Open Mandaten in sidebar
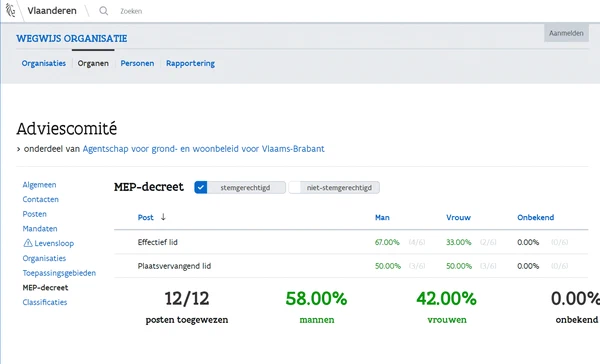The width and height of the screenshot is (600, 364). (40, 229)
